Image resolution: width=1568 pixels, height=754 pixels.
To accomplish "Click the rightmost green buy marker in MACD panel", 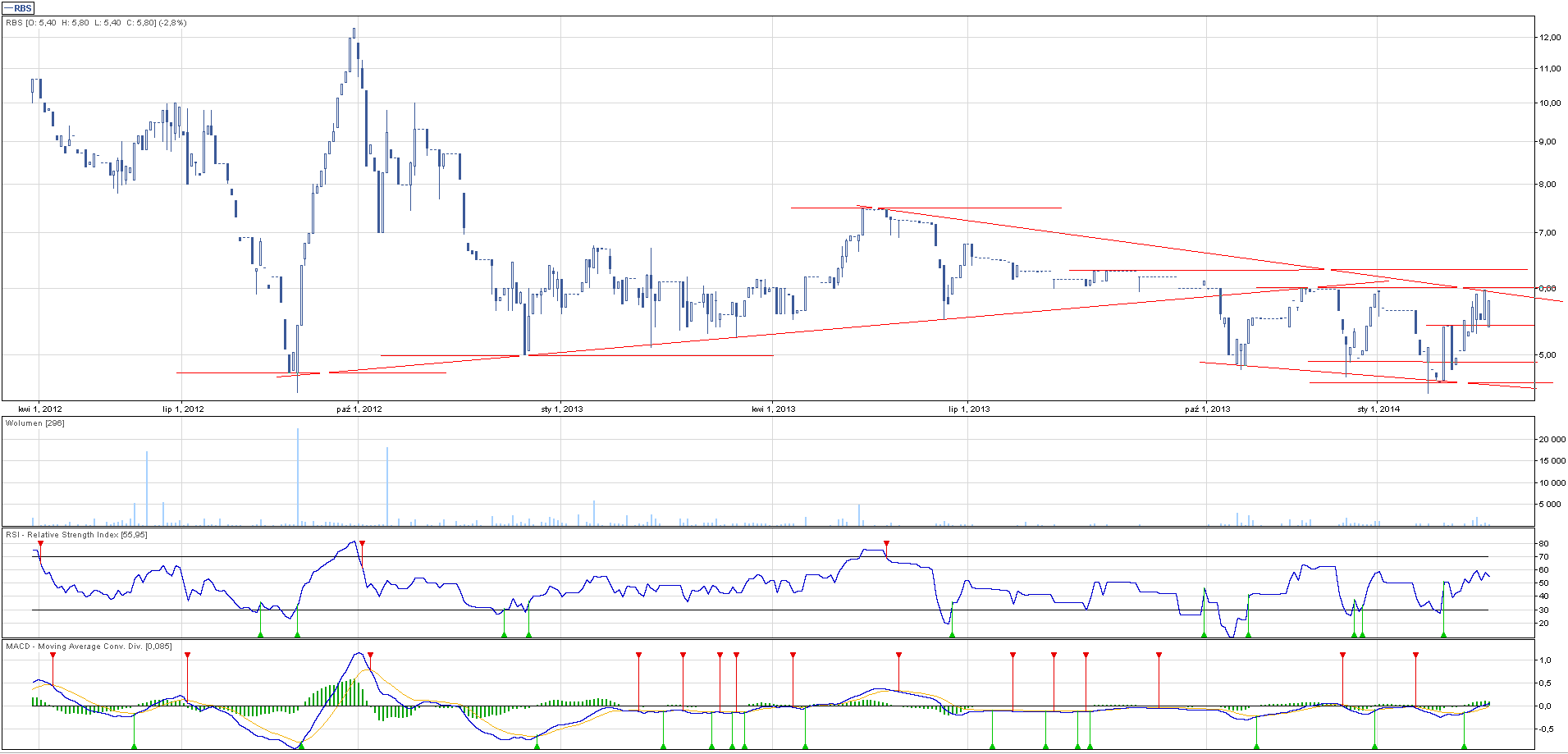I will (1463, 746).
